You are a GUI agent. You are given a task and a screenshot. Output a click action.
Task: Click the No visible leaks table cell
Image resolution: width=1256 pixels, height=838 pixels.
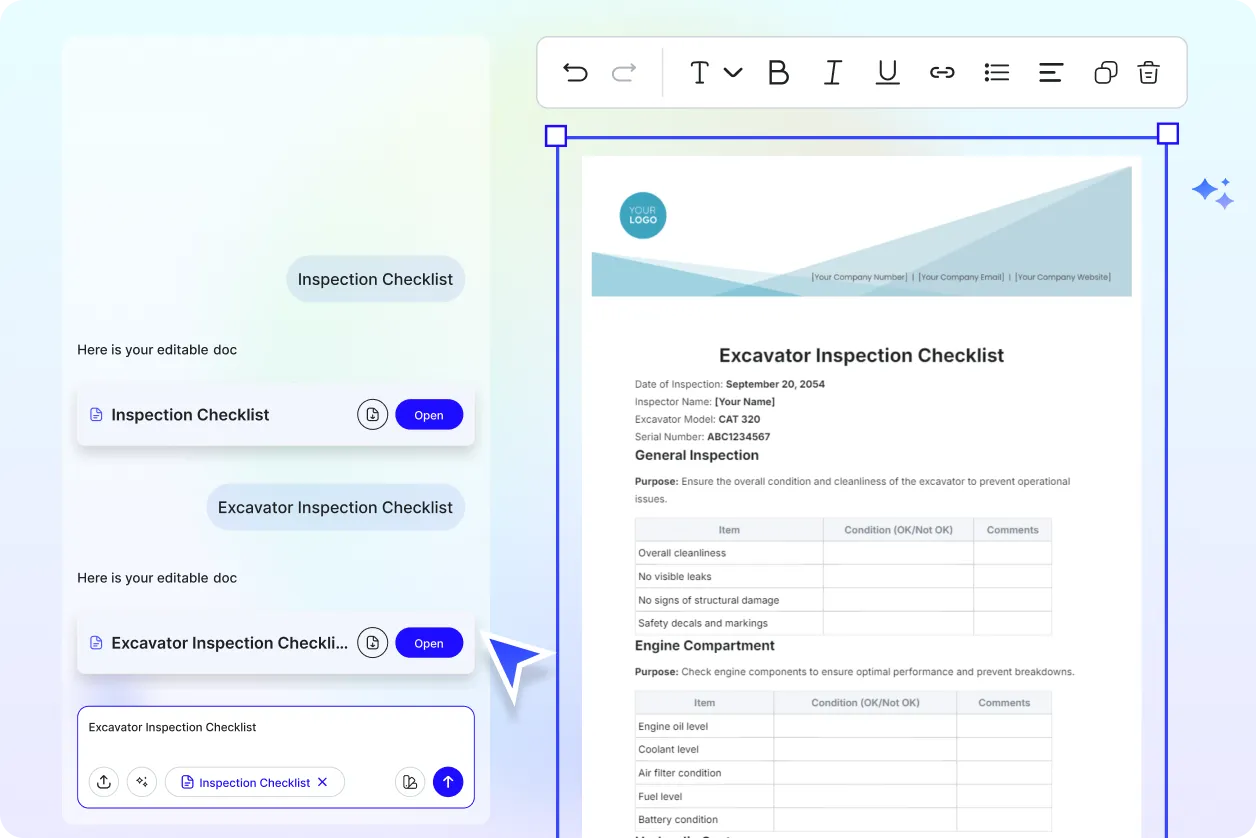click(729, 577)
